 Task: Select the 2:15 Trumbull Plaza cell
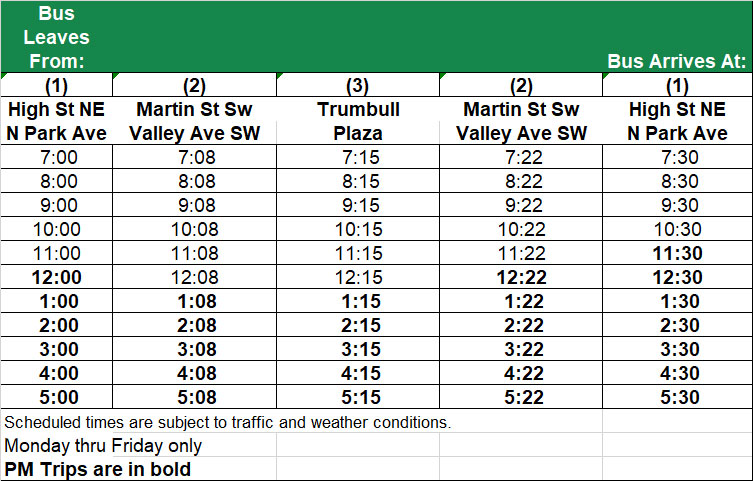(x=358, y=325)
